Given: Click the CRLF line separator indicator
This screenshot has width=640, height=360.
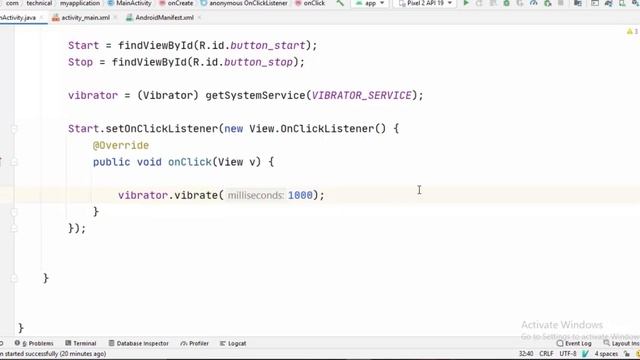Looking at the screenshot, I should tap(546, 353).
